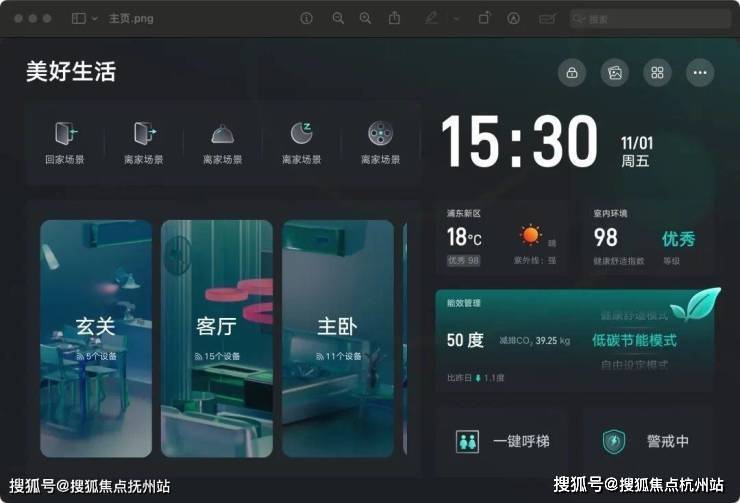Image resolution: width=740 pixels, height=503 pixels.
Task: Toggle the 警戒中 security shield
Action: (614, 441)
